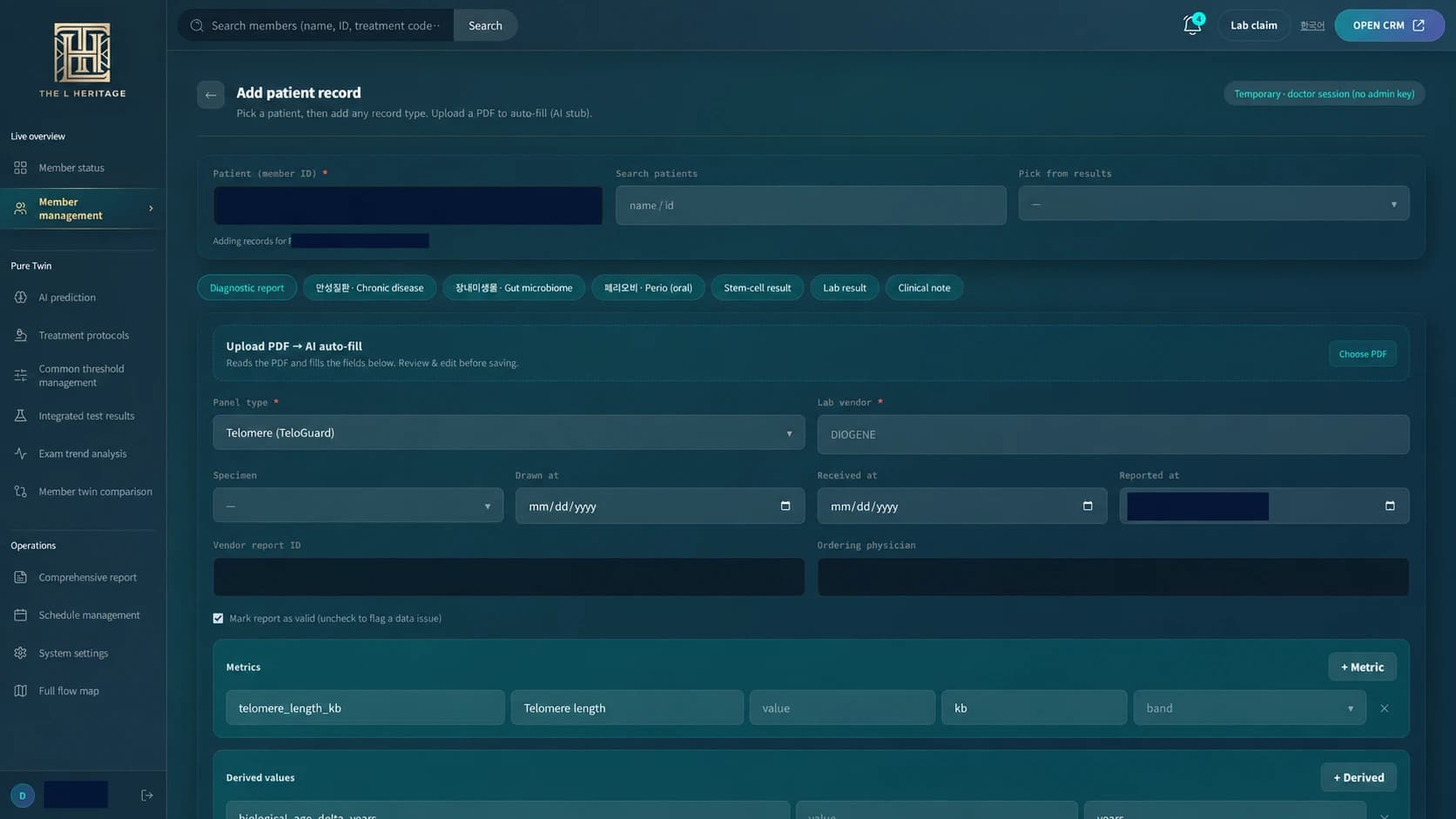This screenshot has height=819, width=1456.
Task: Click the Choose PDF button
Action: tap(1363, 353)
